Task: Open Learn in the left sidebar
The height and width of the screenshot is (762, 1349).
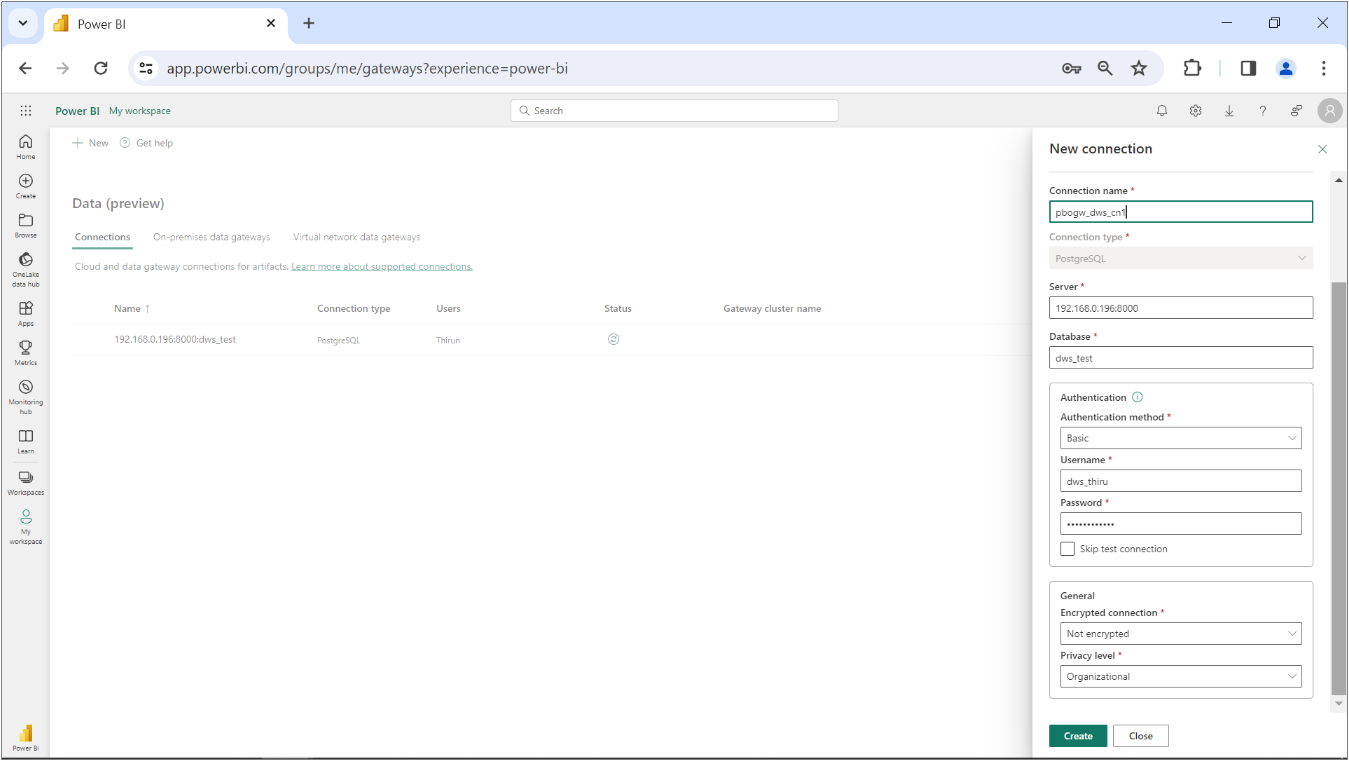Action: pyautogui.click(x=26, y=441)
